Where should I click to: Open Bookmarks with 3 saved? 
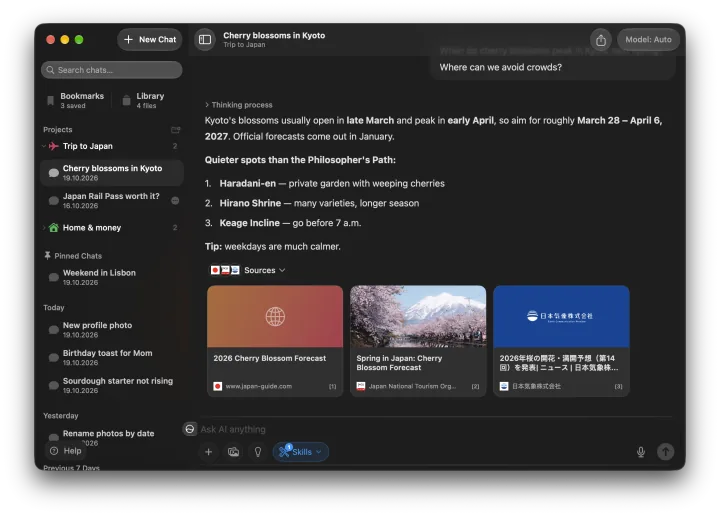pyautogui.click(x=76, y=100)
